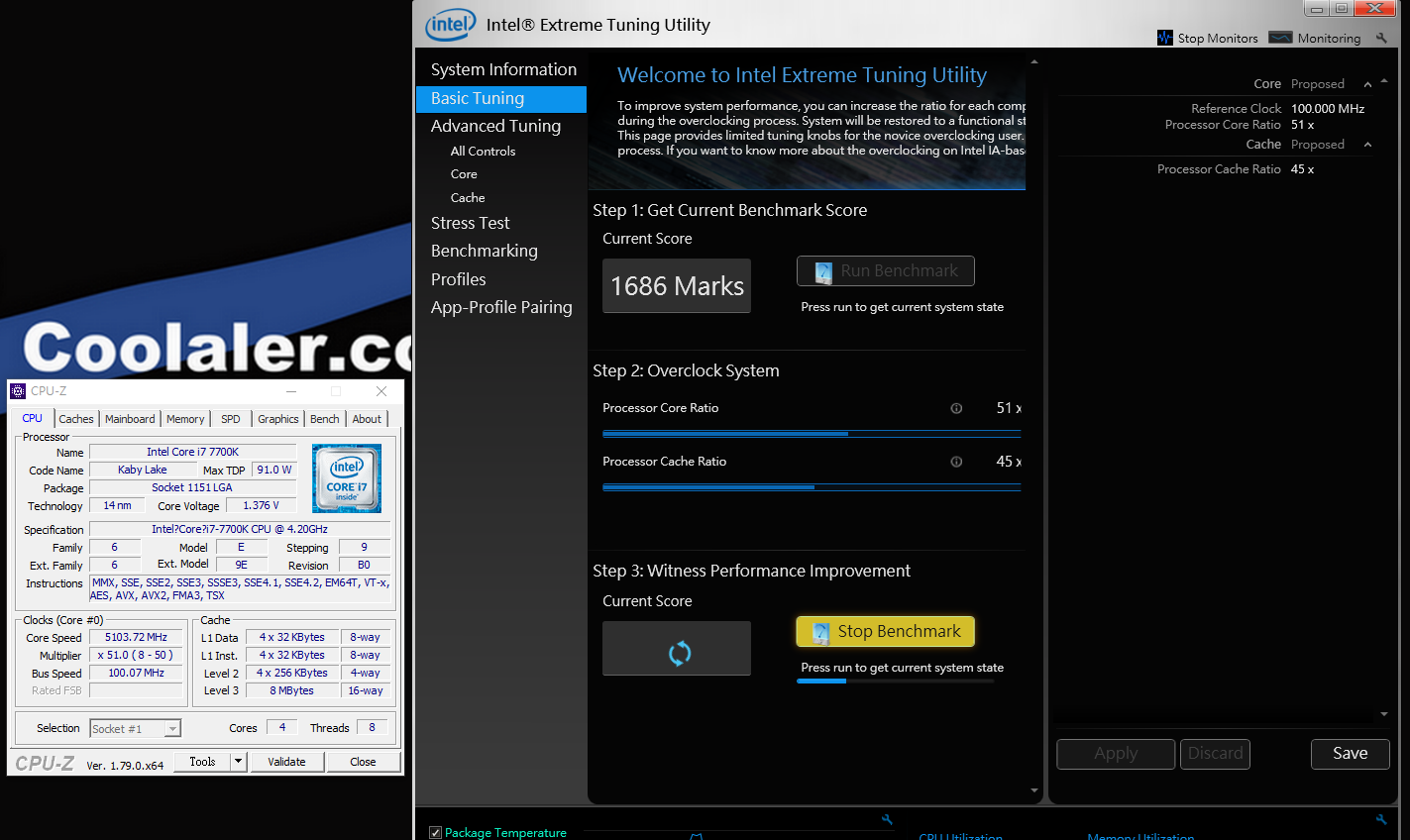This screenshot has width=1410, height=840.
Task: Click the Validate button in CPU-Z
Action: pos(286,762)
